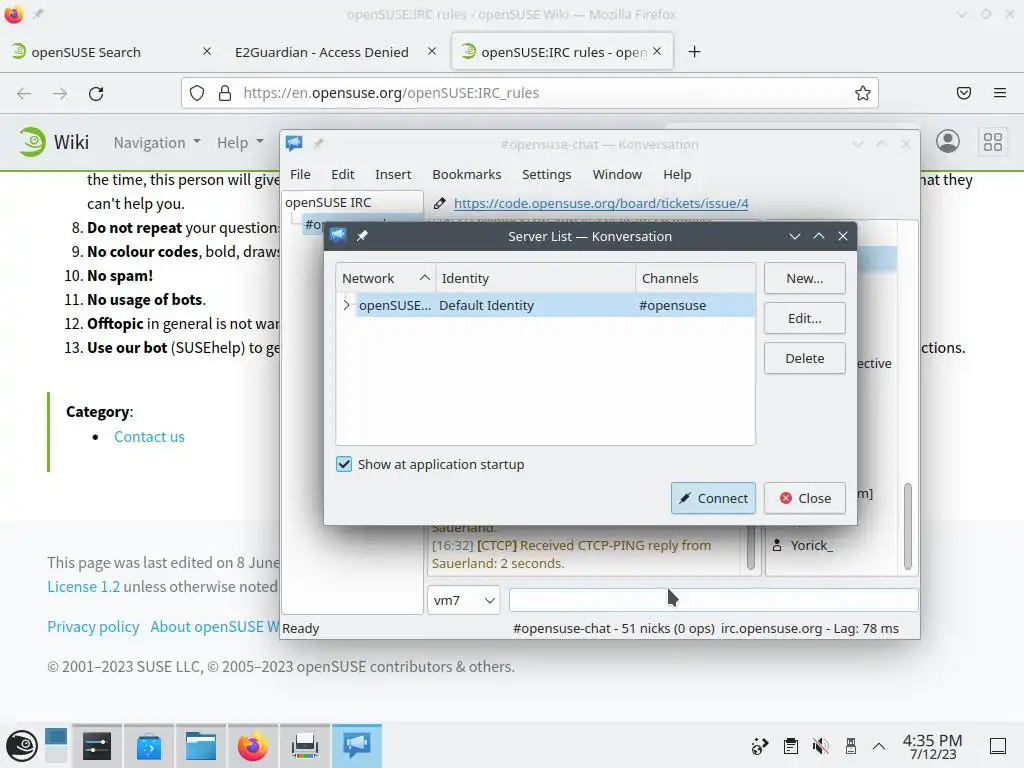Click the site security padlock icon
Image resolution: width=1024 pixels, height=768 pixels.
(225, 93)
